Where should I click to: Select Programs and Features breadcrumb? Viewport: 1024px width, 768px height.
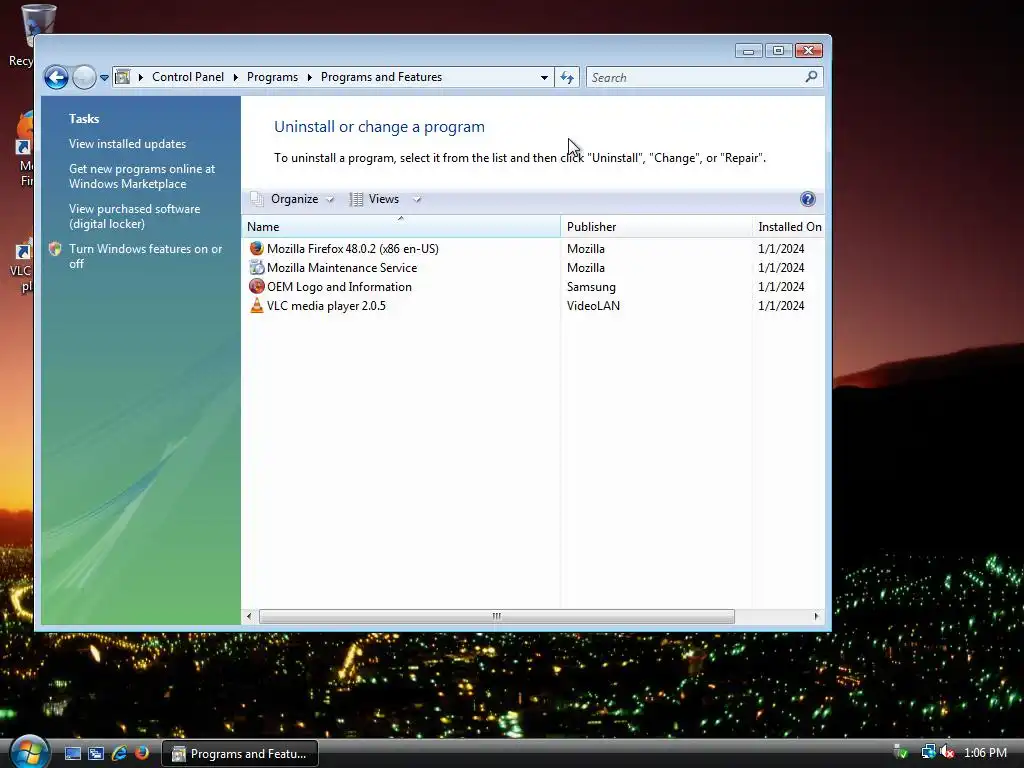(381, 77)
